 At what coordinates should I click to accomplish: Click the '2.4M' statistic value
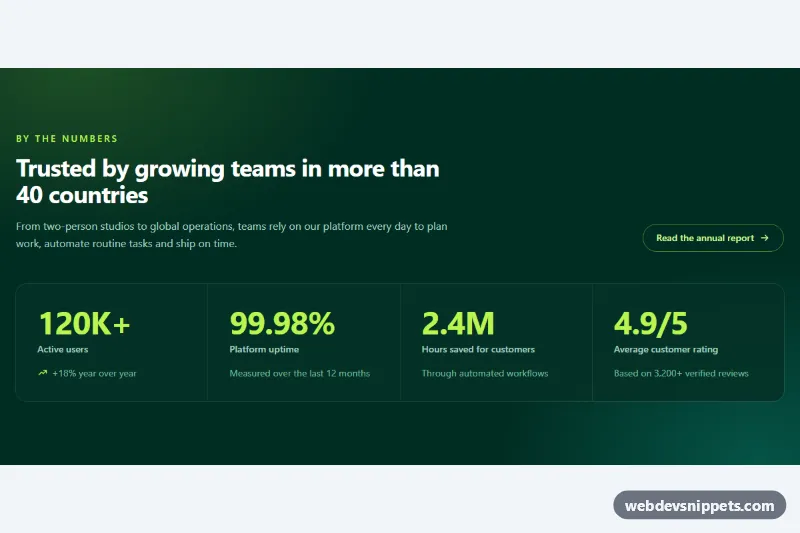[458, 323]
